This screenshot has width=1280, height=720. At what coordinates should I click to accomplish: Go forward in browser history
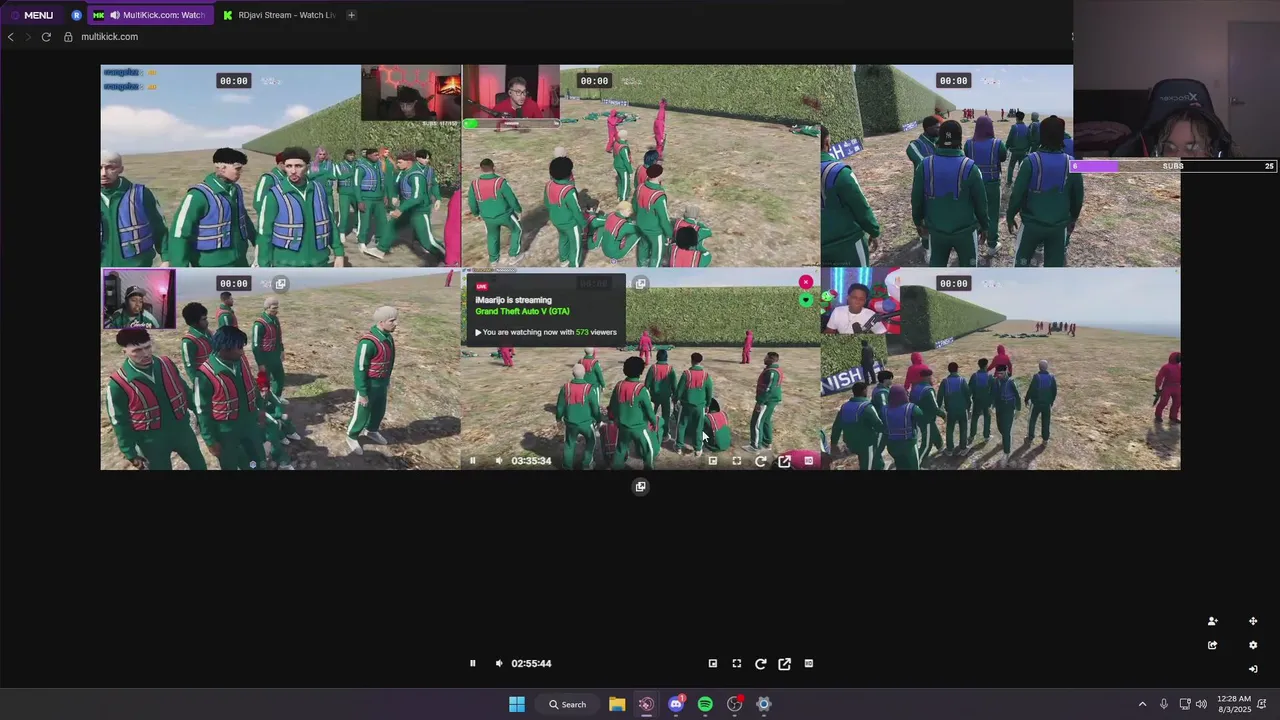click(x=28, y=37)
